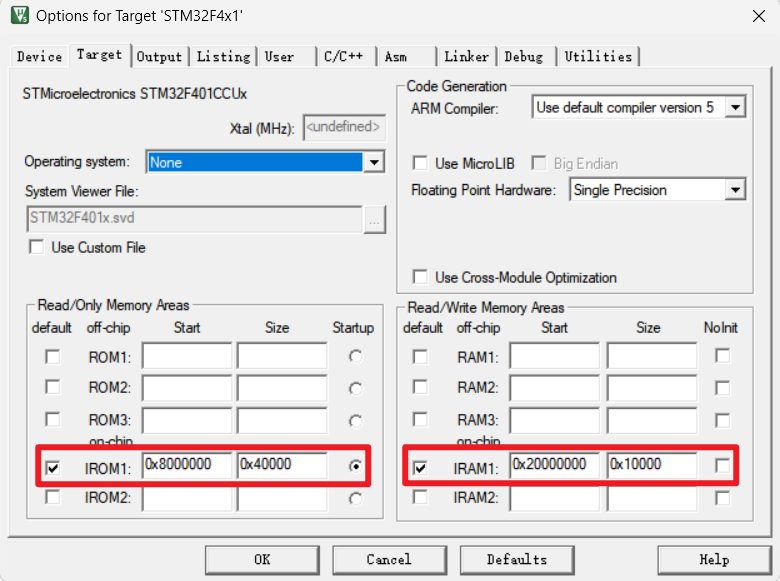This screenshot has height=581, width=780.
Task: Select IROM1 Startup radio button
Action: point(355,466)
